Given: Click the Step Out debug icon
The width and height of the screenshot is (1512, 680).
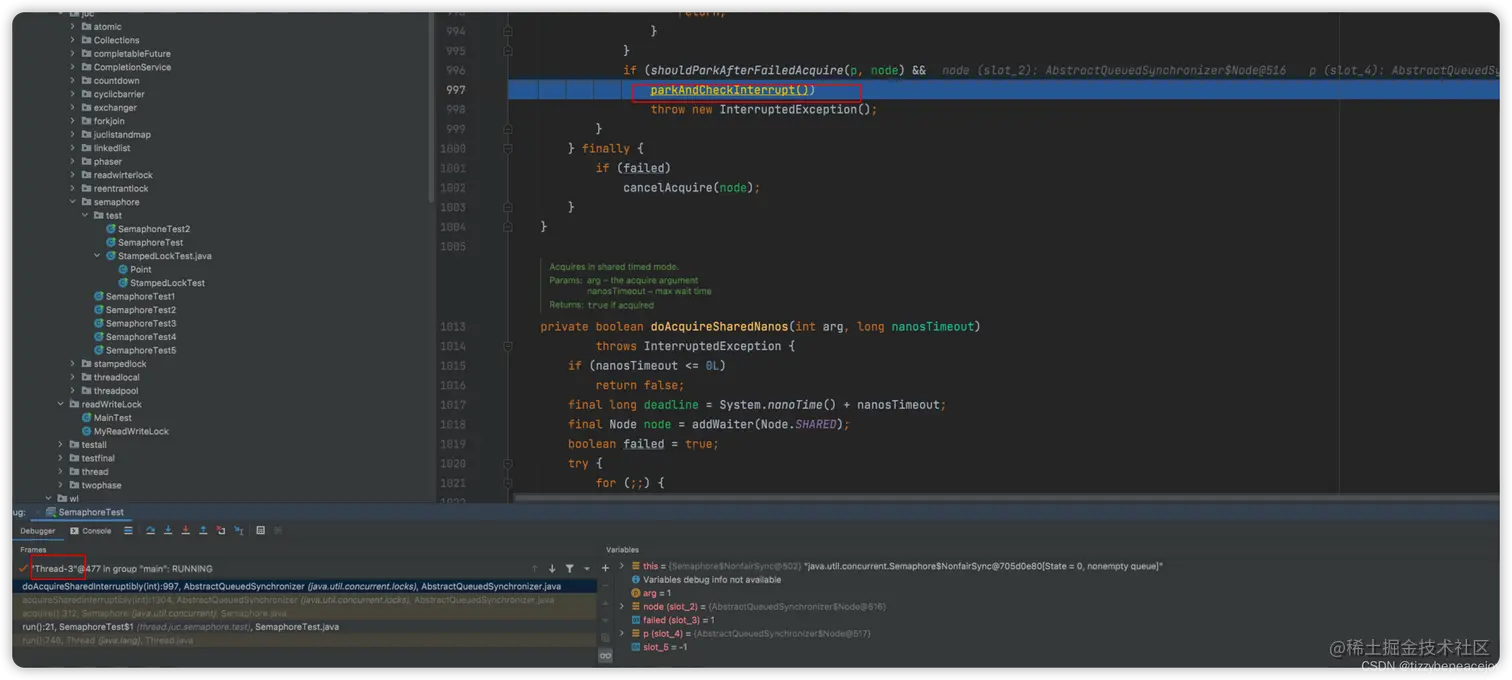Looking at the screenshot, I should point(203,531).
